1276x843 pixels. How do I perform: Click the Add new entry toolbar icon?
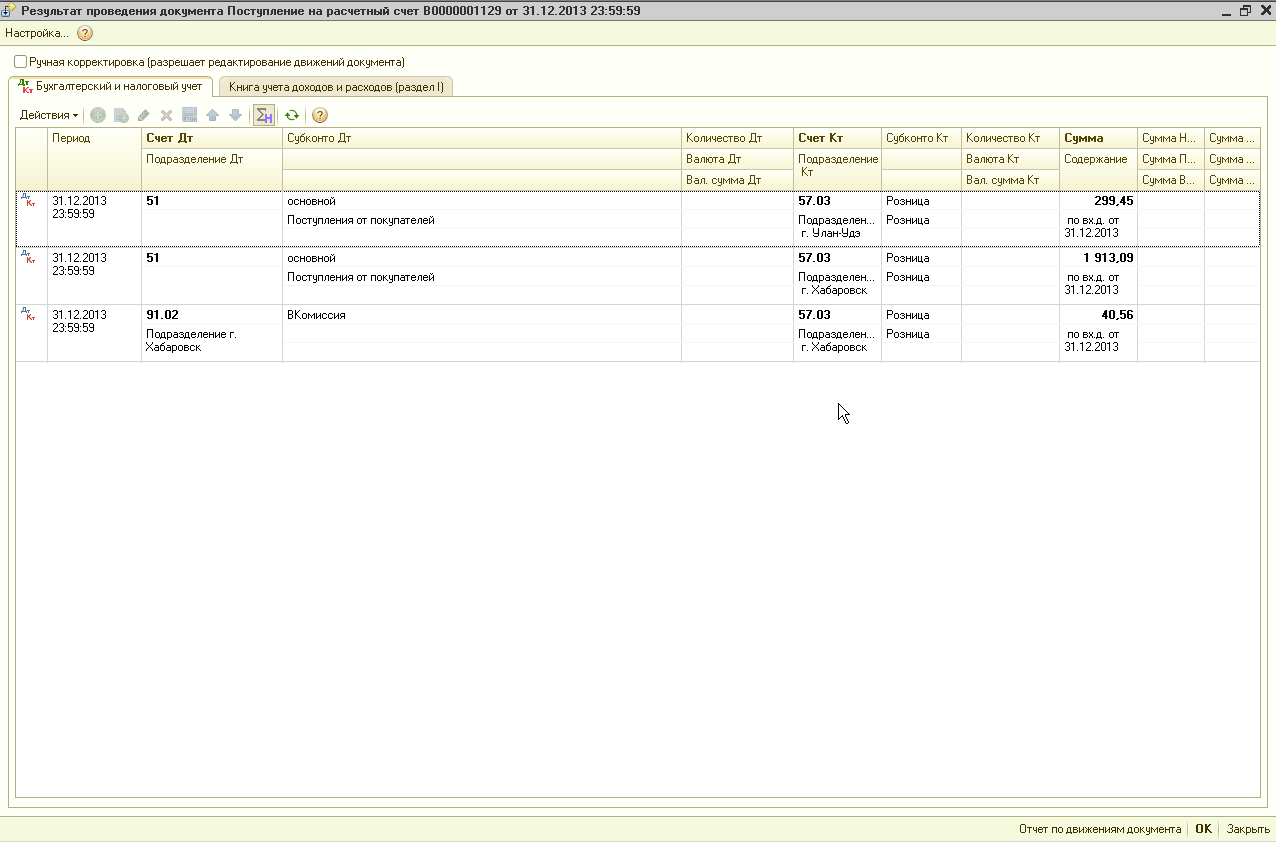point(98,115)
